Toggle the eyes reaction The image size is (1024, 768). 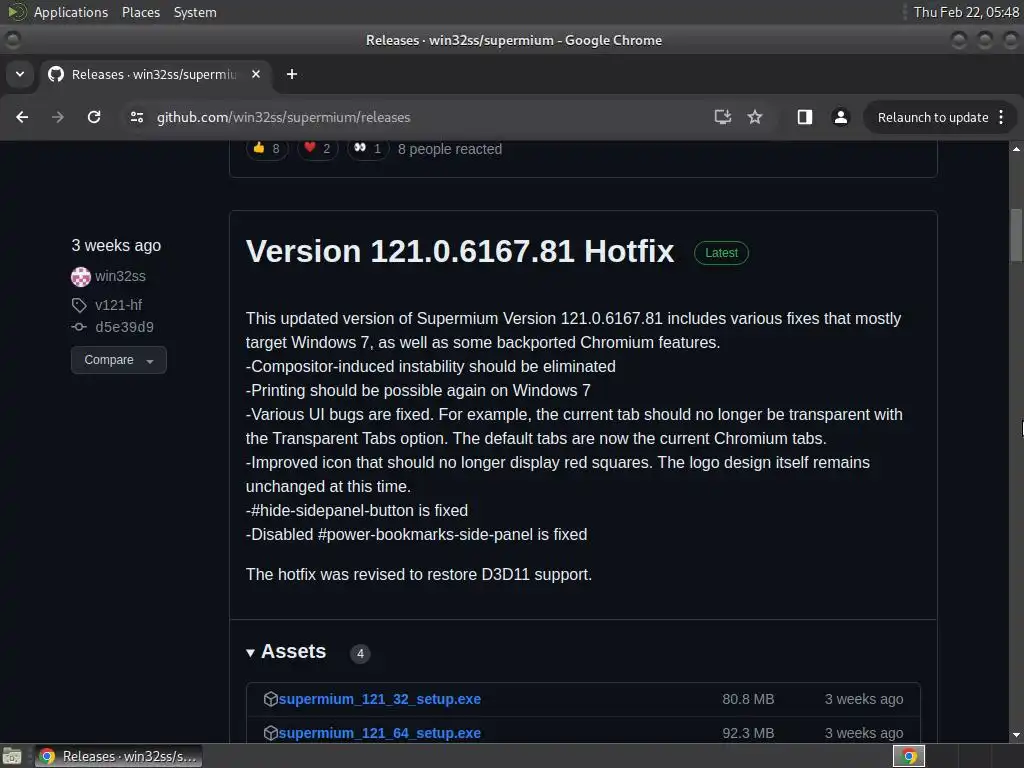click(368, 149)
